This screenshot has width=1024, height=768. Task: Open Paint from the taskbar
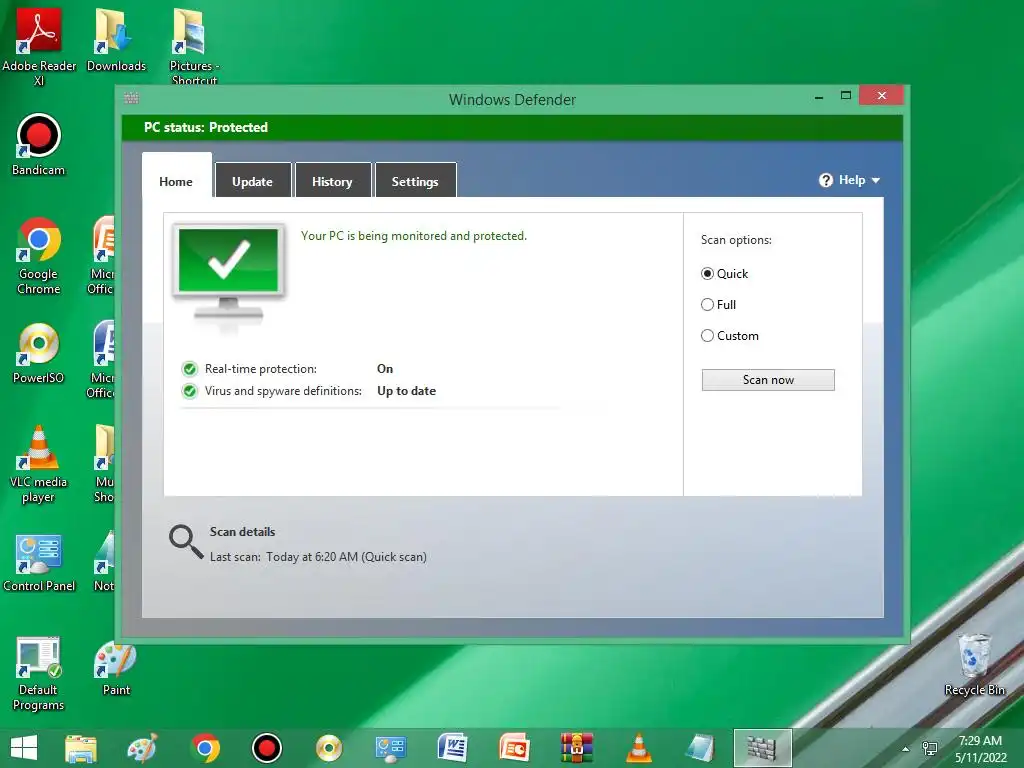tap(142, 748)
